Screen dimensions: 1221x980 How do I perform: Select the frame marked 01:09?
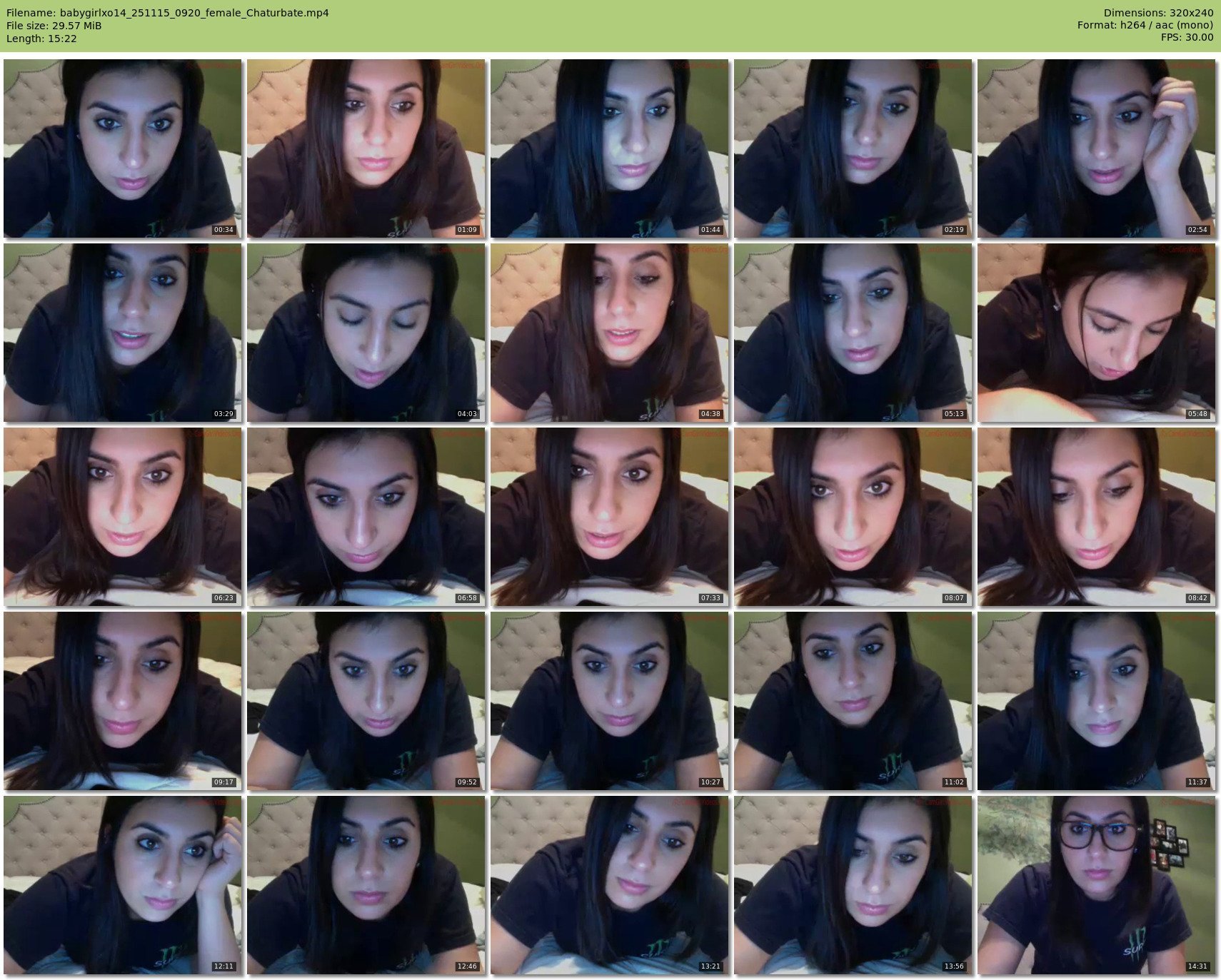click(366, 148)
